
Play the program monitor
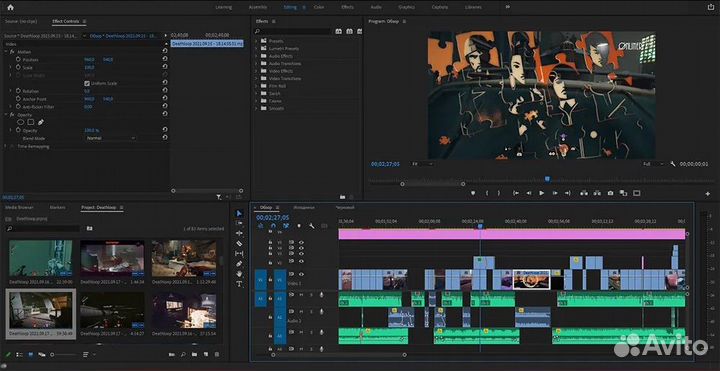click(x=542, y=193)
